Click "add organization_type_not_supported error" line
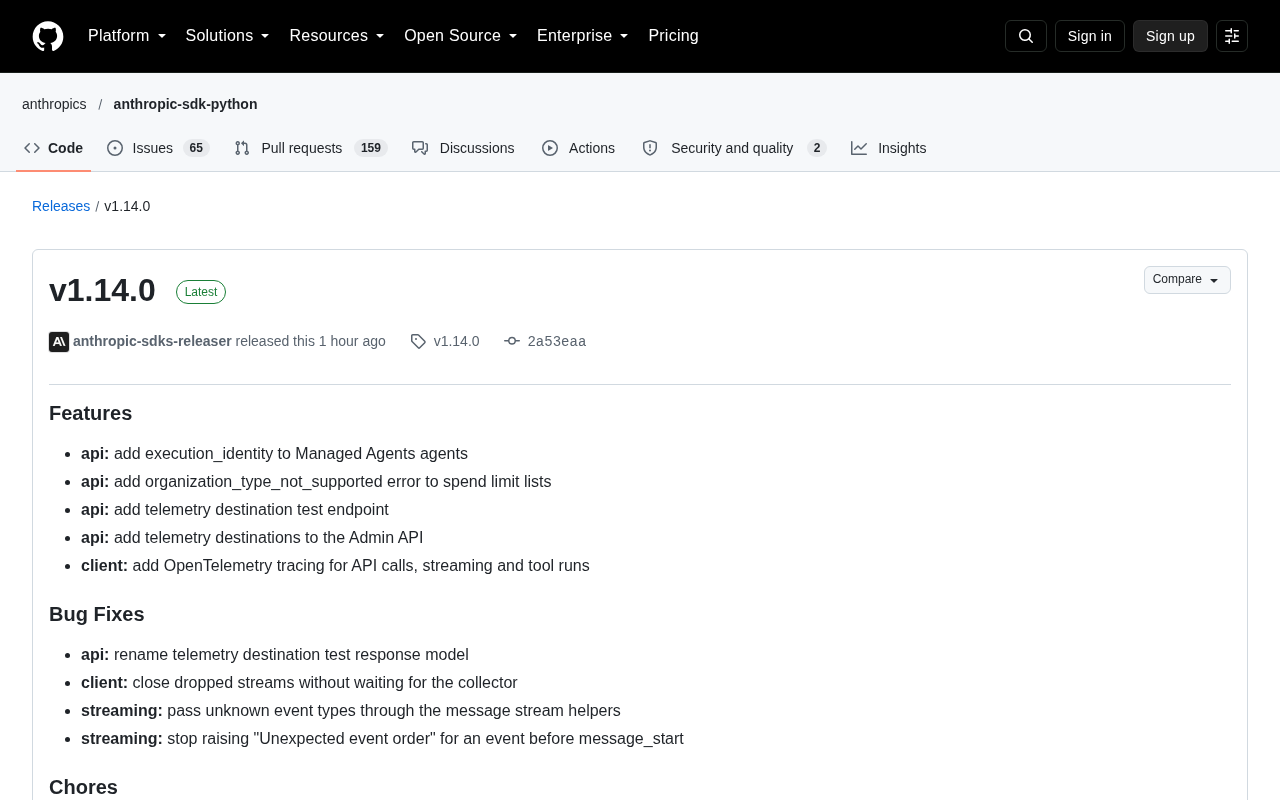This screenshot has width=1280, height=800. click(x=316, y=481)
